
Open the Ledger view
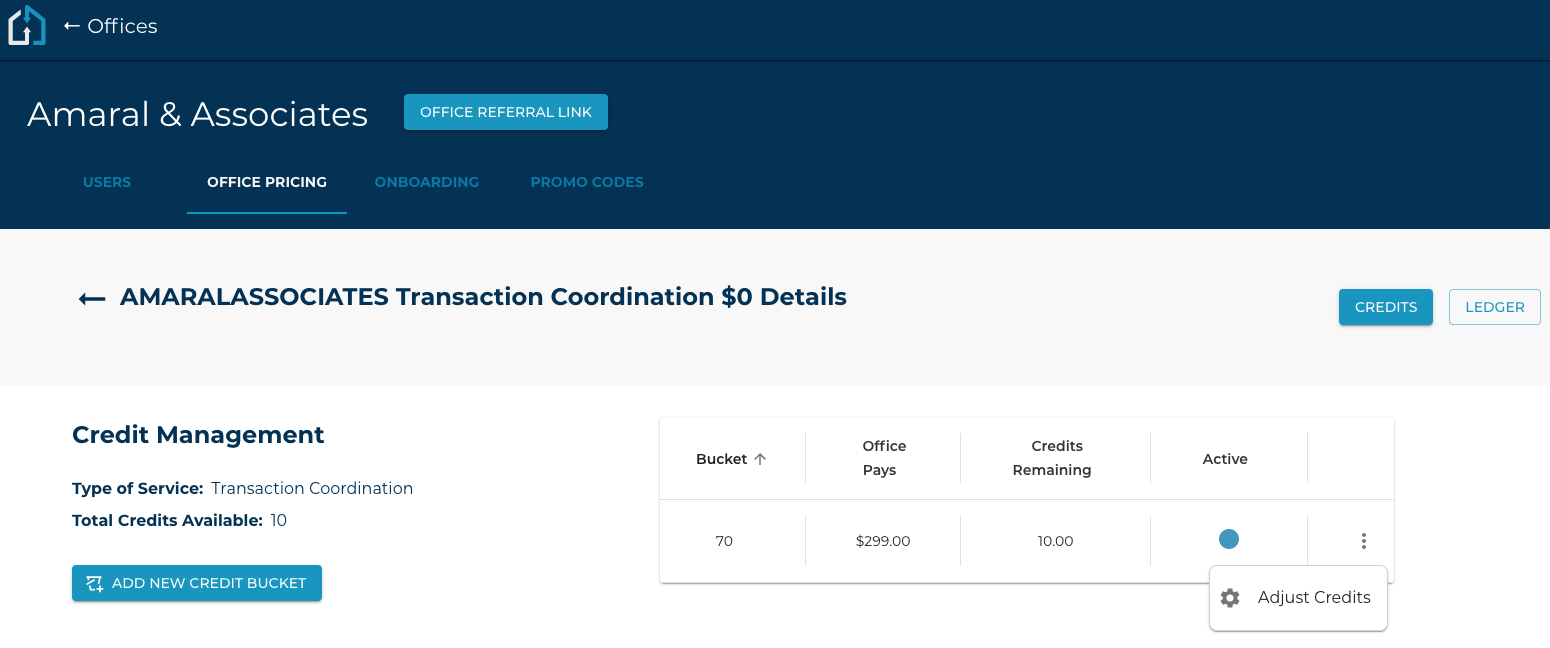point(1494,307)
